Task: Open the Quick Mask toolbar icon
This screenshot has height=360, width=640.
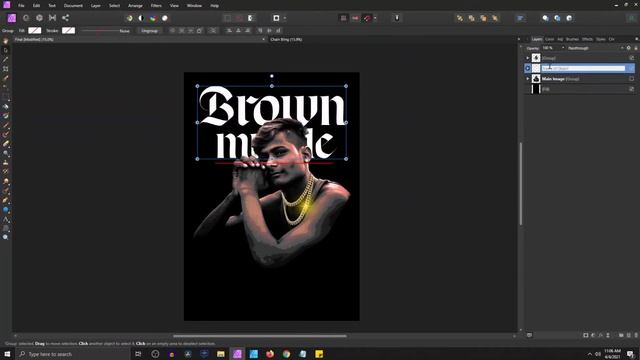Action: 276,18
